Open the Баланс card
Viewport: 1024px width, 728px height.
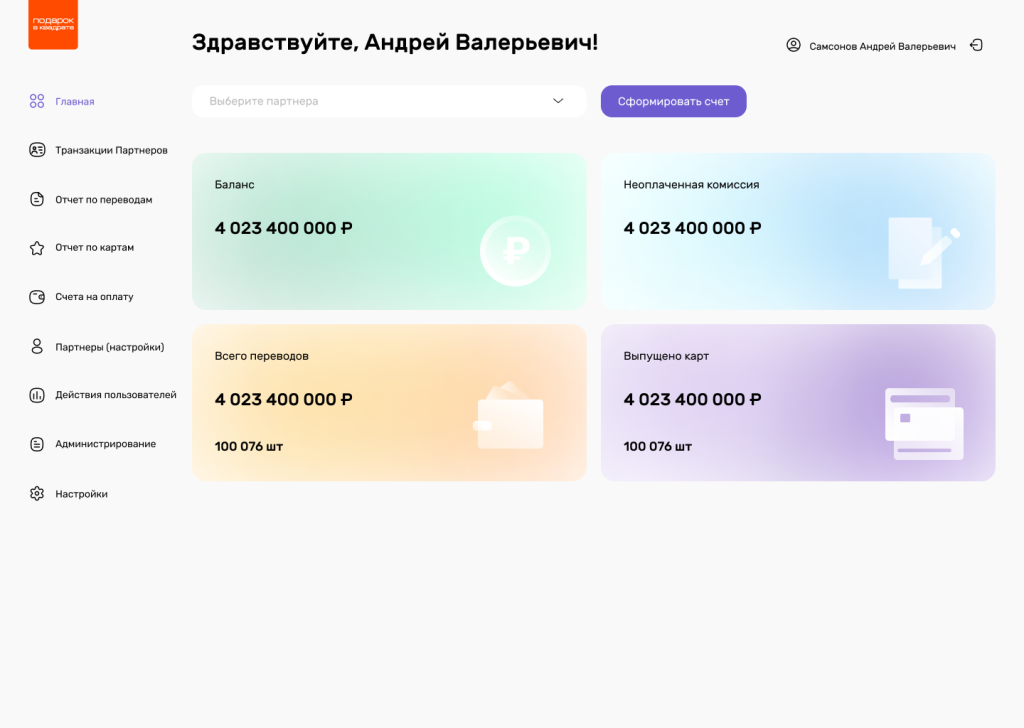point(389,231)
